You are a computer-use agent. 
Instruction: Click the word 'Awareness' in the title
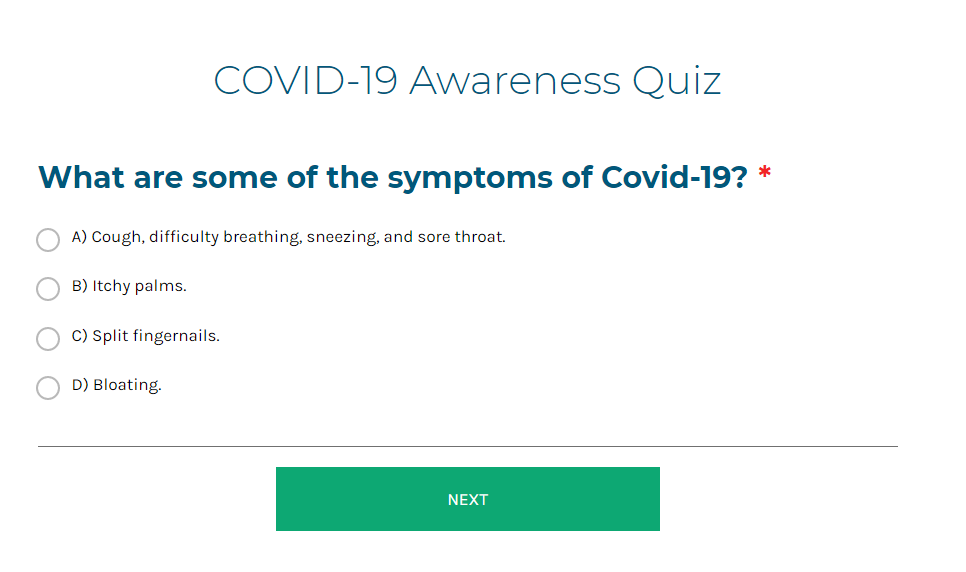coord(515,81)
